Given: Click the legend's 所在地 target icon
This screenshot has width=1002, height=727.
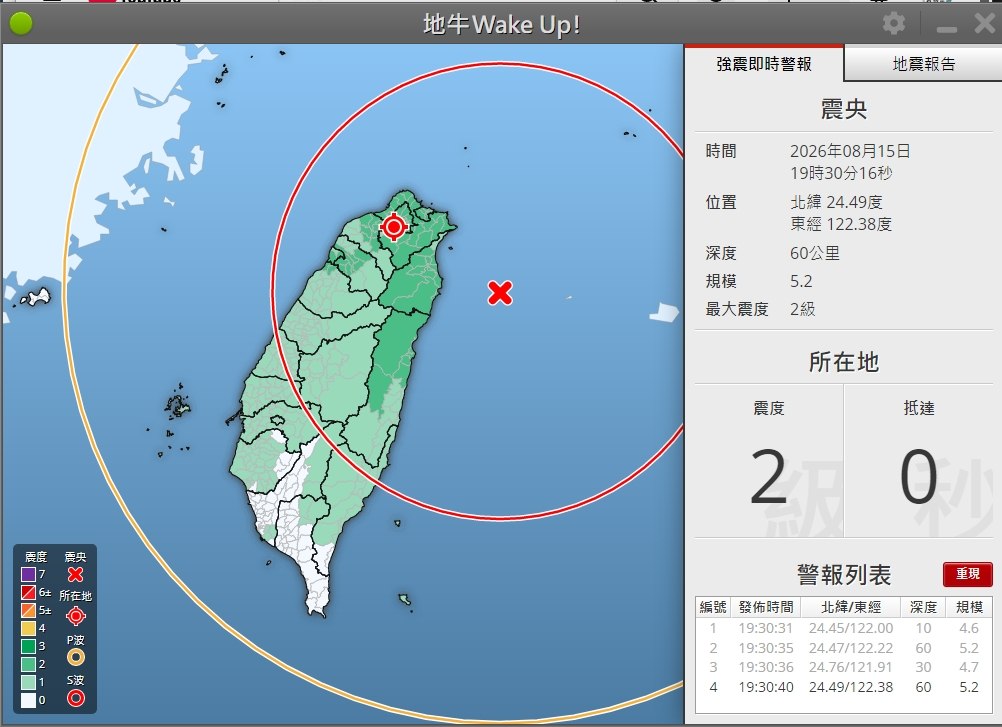Looking at the screenshot, I should tap(75, 616).
